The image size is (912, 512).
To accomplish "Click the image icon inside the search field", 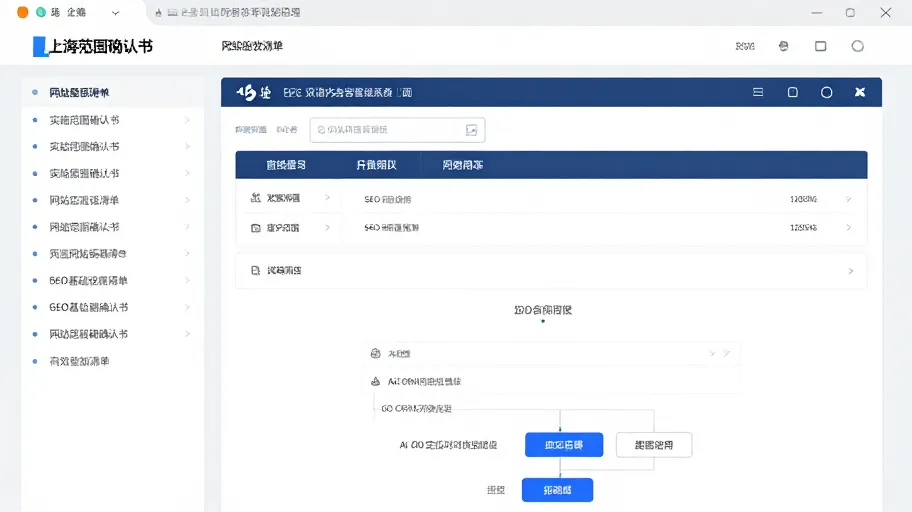I will (x=472, y=130).
